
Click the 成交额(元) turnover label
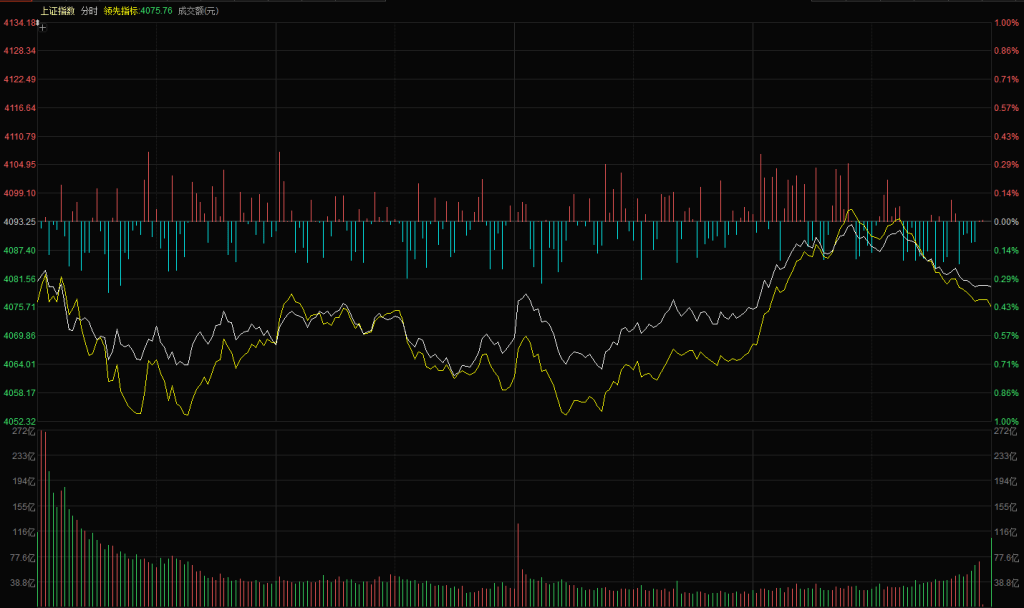pos(198,10)
